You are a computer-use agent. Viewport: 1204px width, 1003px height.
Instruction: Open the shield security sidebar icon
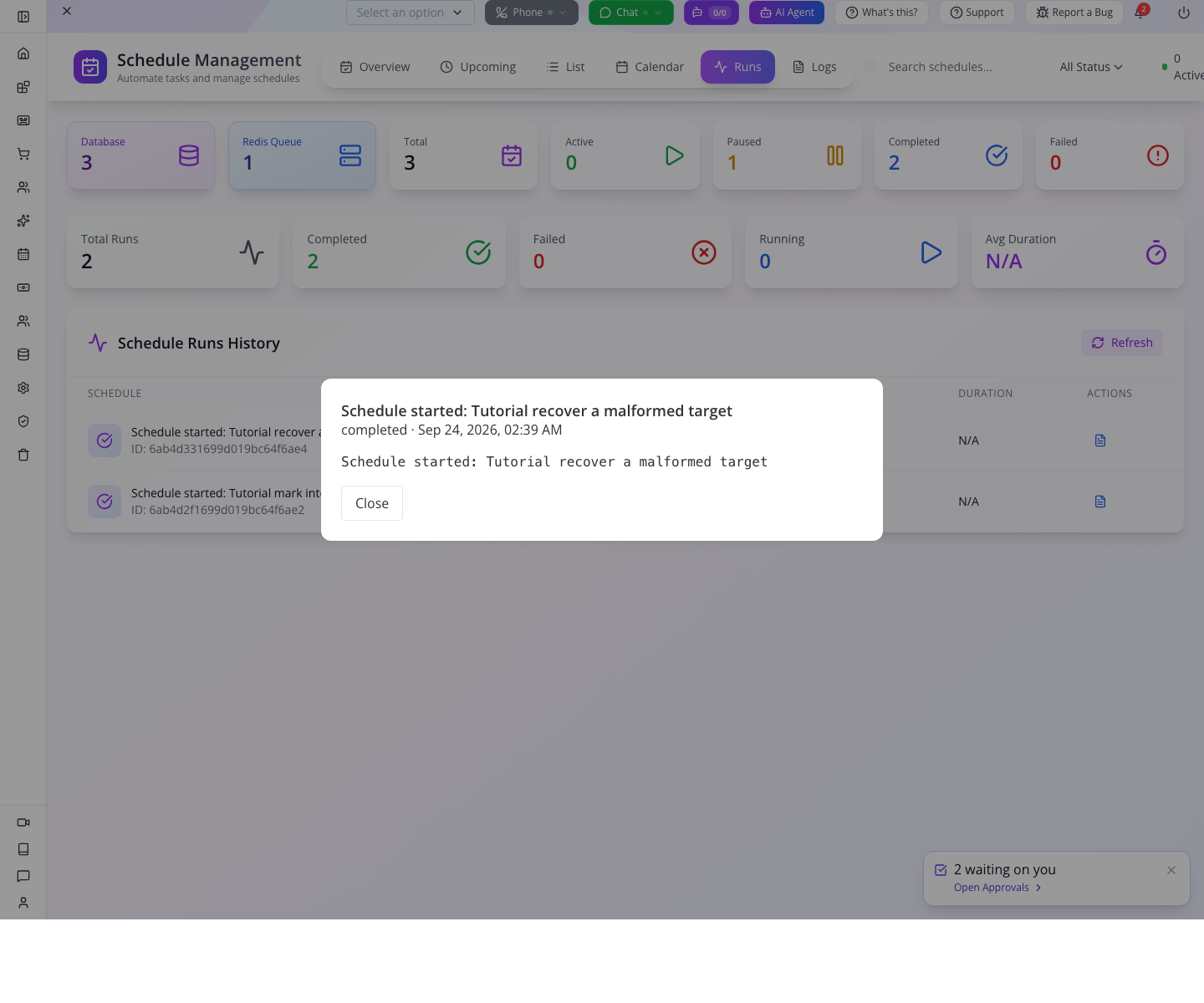coord(23,421)
